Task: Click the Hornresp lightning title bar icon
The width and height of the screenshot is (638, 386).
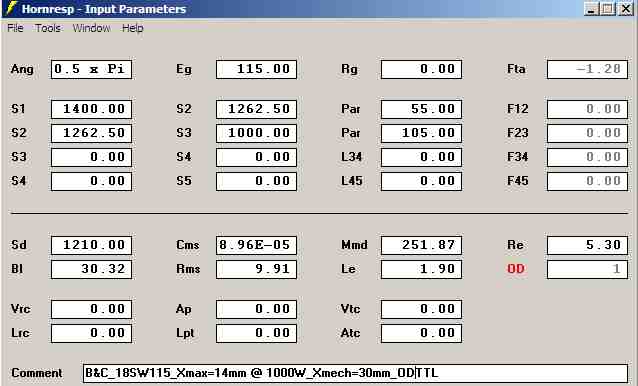Action: 12,9
